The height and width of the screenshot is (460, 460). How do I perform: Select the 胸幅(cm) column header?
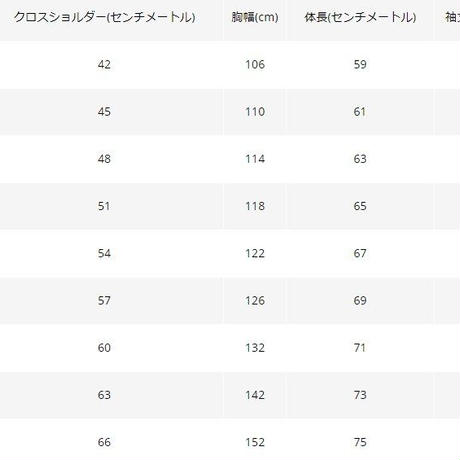tap(255, 17)
